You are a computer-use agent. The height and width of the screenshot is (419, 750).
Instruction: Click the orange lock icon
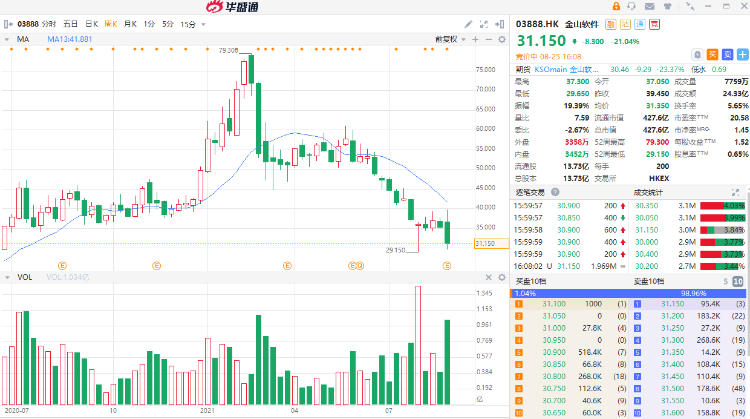point(616,6)
